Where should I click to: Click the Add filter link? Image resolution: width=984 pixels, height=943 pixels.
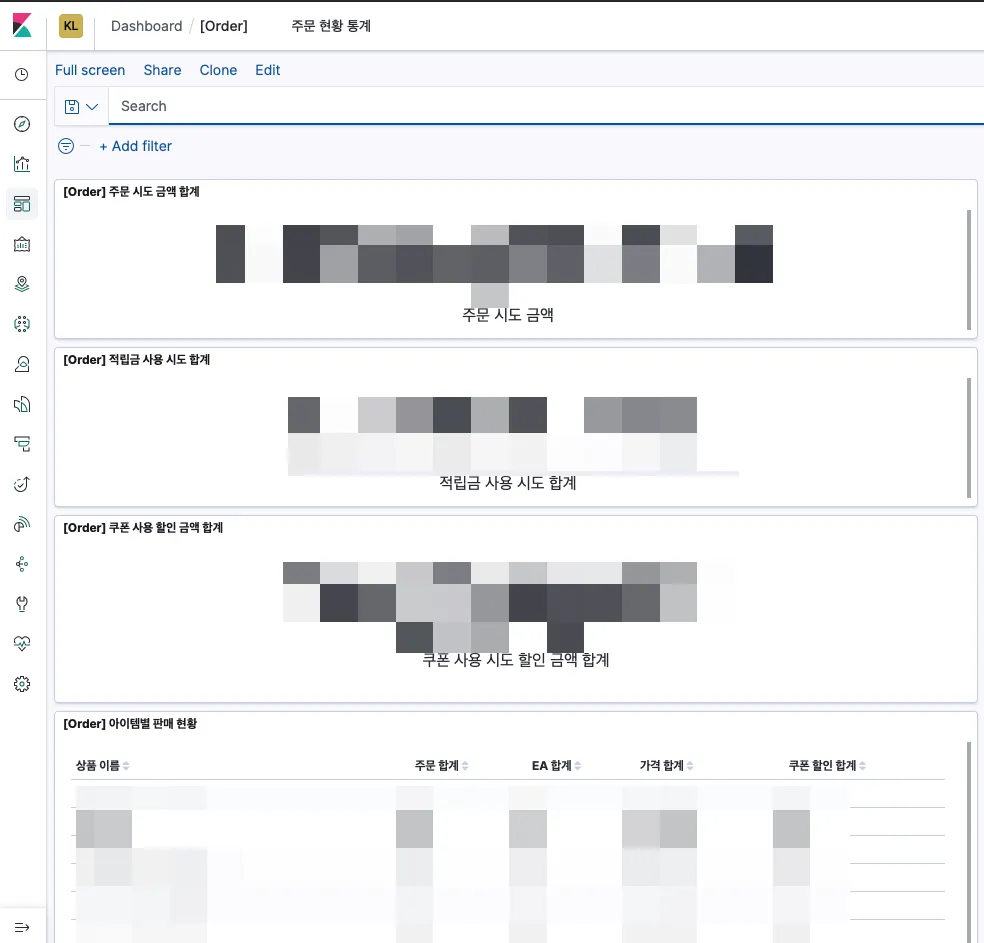tap(135, 146)
